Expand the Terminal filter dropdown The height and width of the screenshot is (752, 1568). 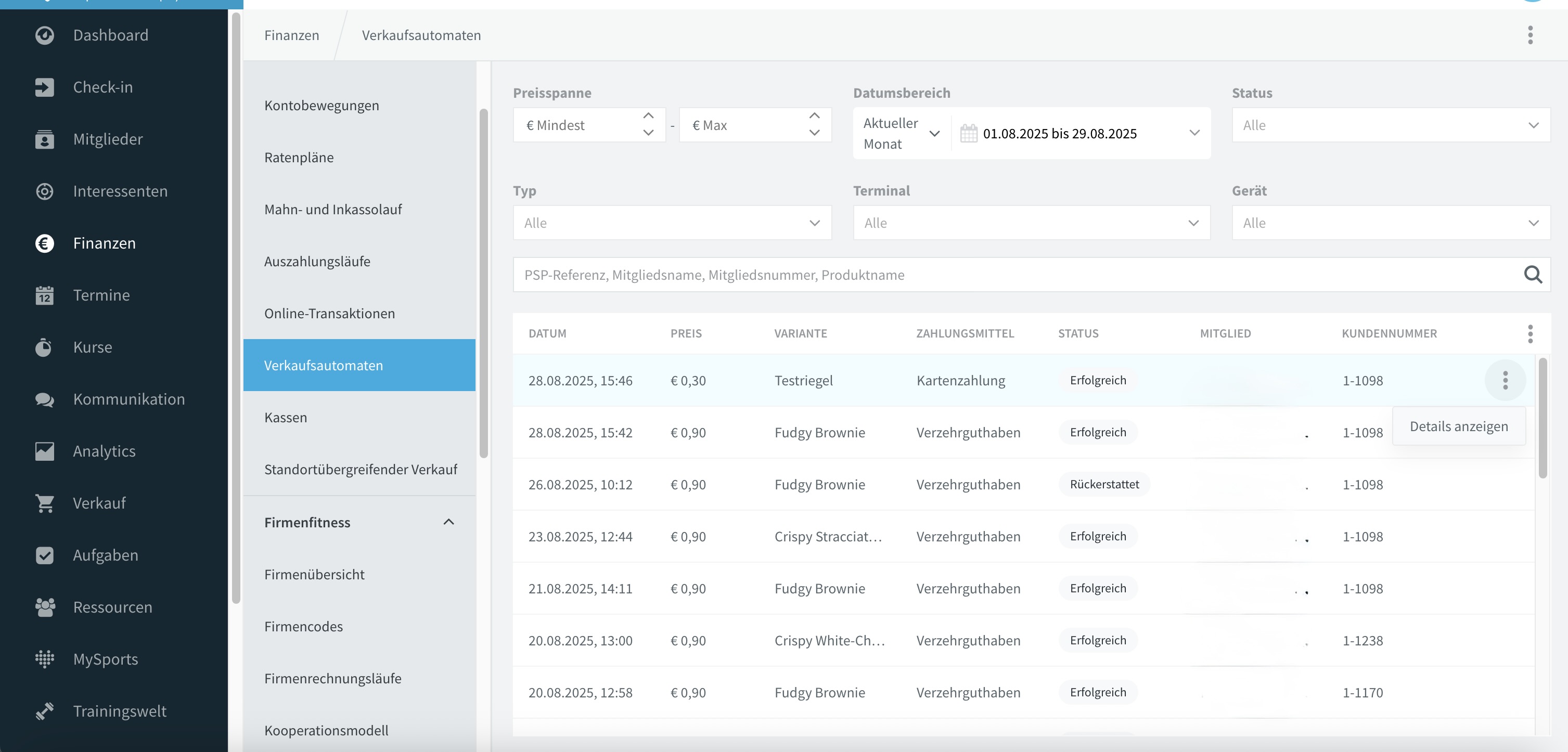(1031, 223)
